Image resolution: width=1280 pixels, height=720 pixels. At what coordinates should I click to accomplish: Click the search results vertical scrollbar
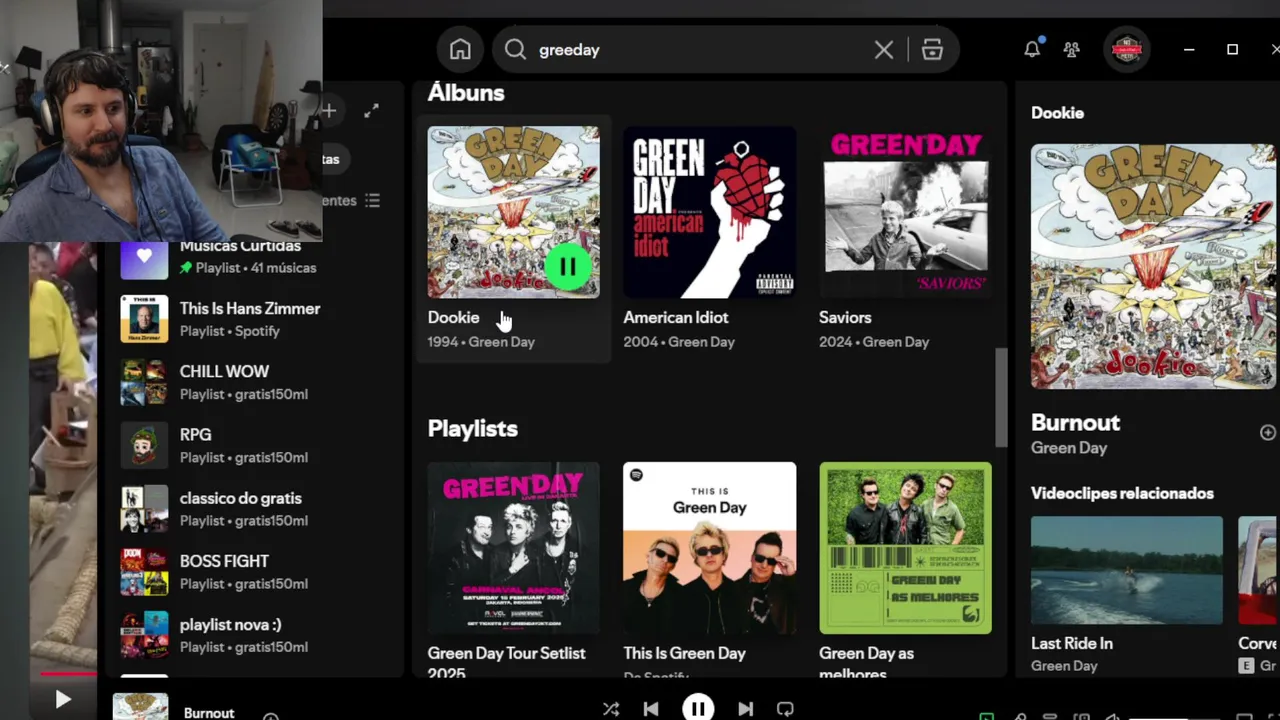pyautogui.click(x=1001, y=397)
